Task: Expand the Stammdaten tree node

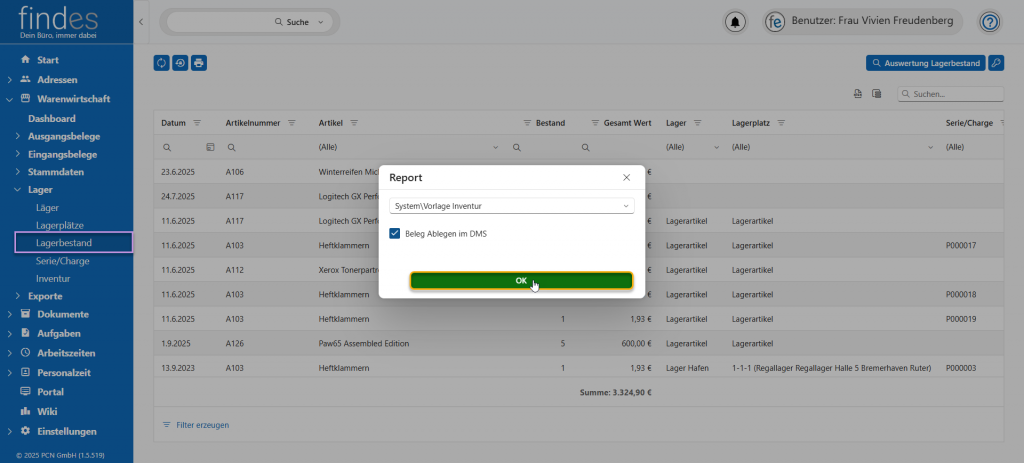Action: click(x=17, y=172)
